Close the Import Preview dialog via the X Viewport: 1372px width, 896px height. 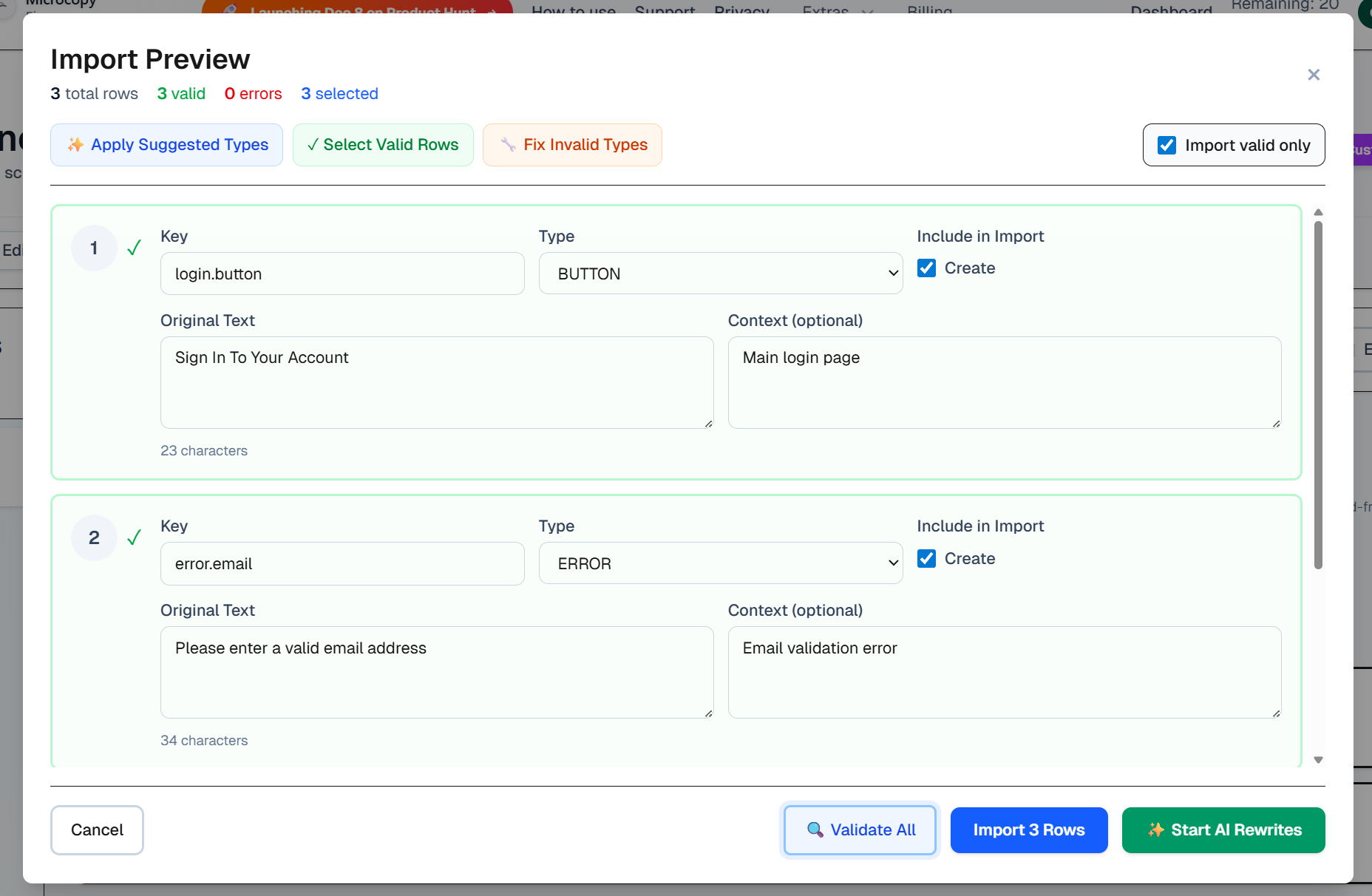coord(1314,75)
